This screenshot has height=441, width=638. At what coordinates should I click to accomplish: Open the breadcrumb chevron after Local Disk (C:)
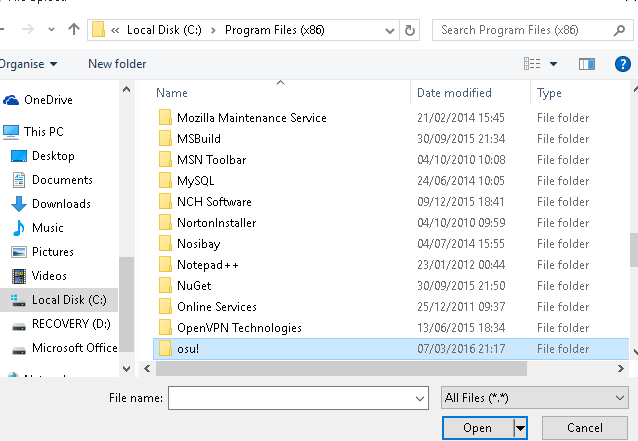(x=213, y=31)
